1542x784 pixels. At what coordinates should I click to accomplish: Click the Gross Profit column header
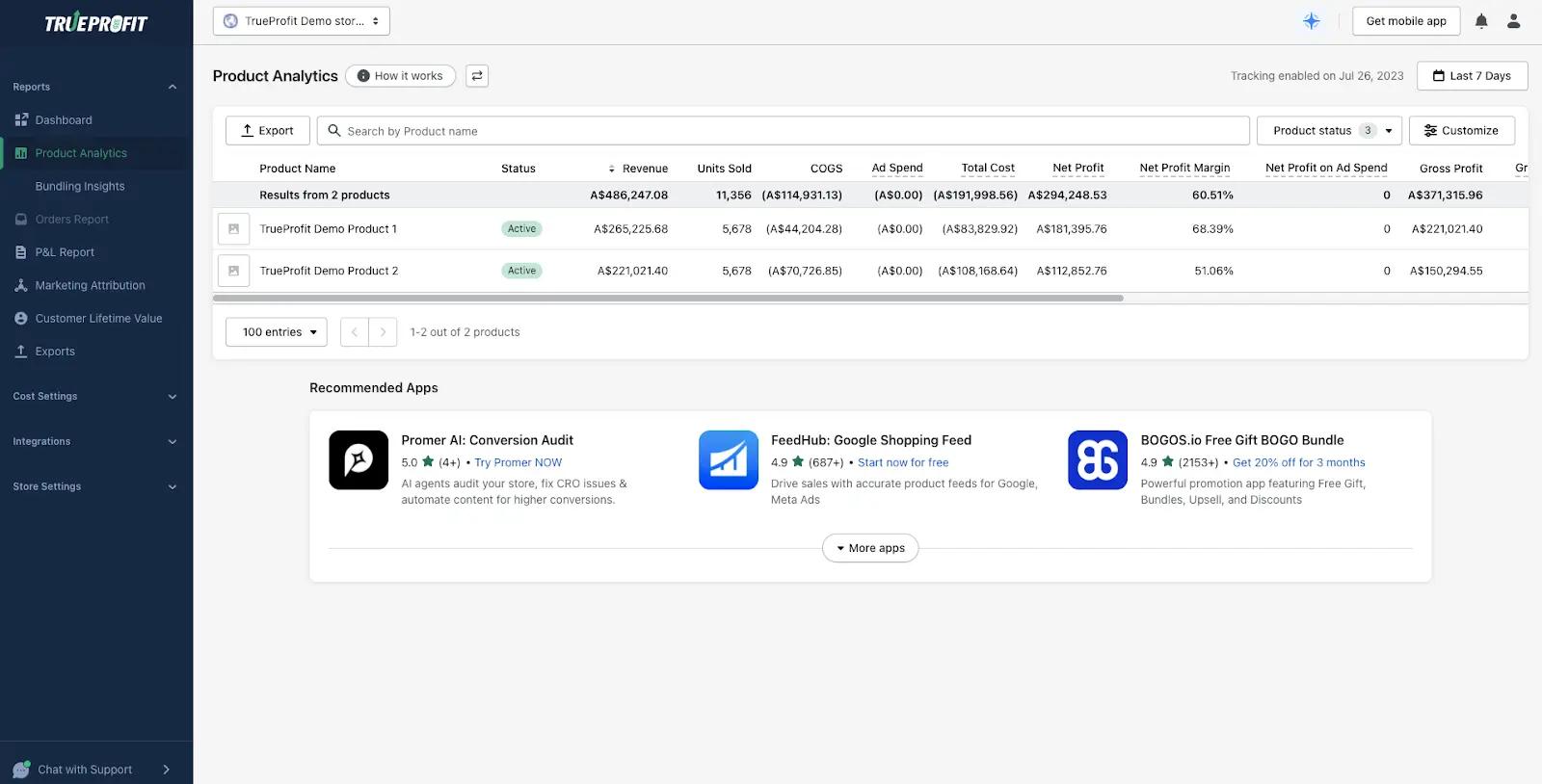(1451, 169)
